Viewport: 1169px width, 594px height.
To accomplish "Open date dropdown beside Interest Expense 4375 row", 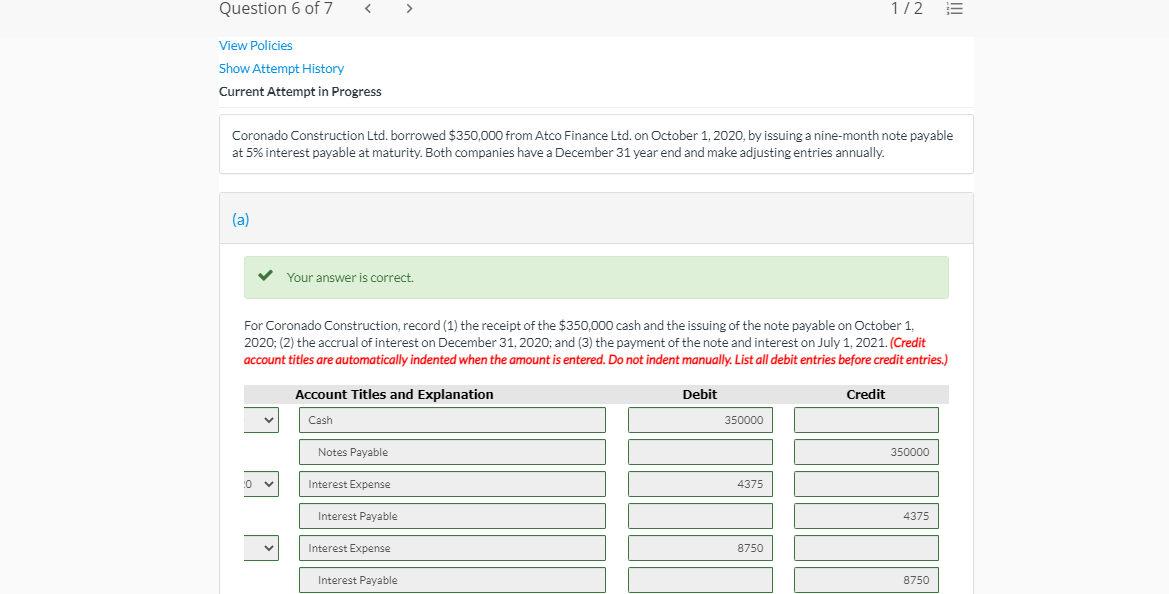I will click(x=261, y=484).
